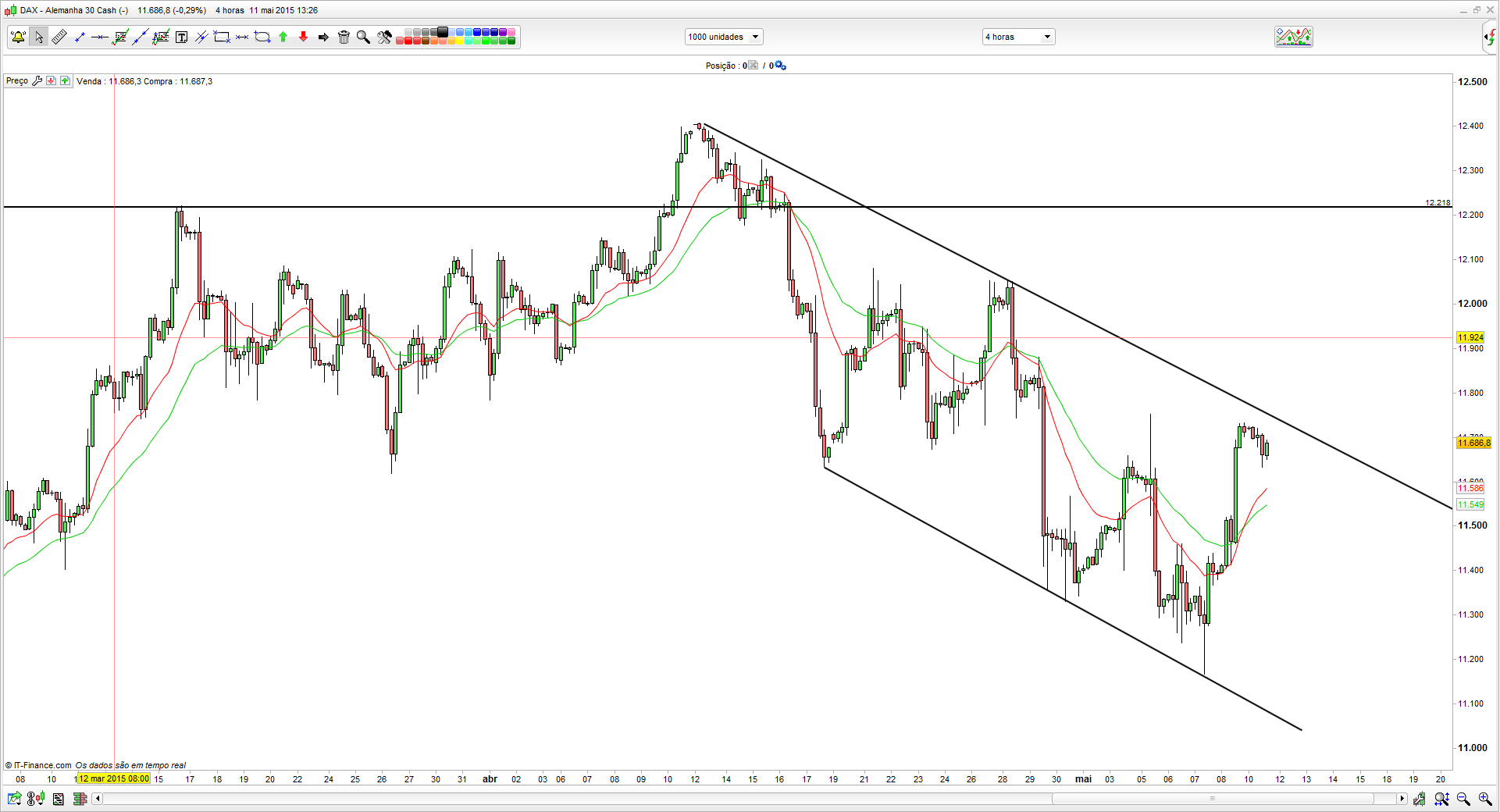
Task: Open the order book list icon
Action: [x=80, y=798]
